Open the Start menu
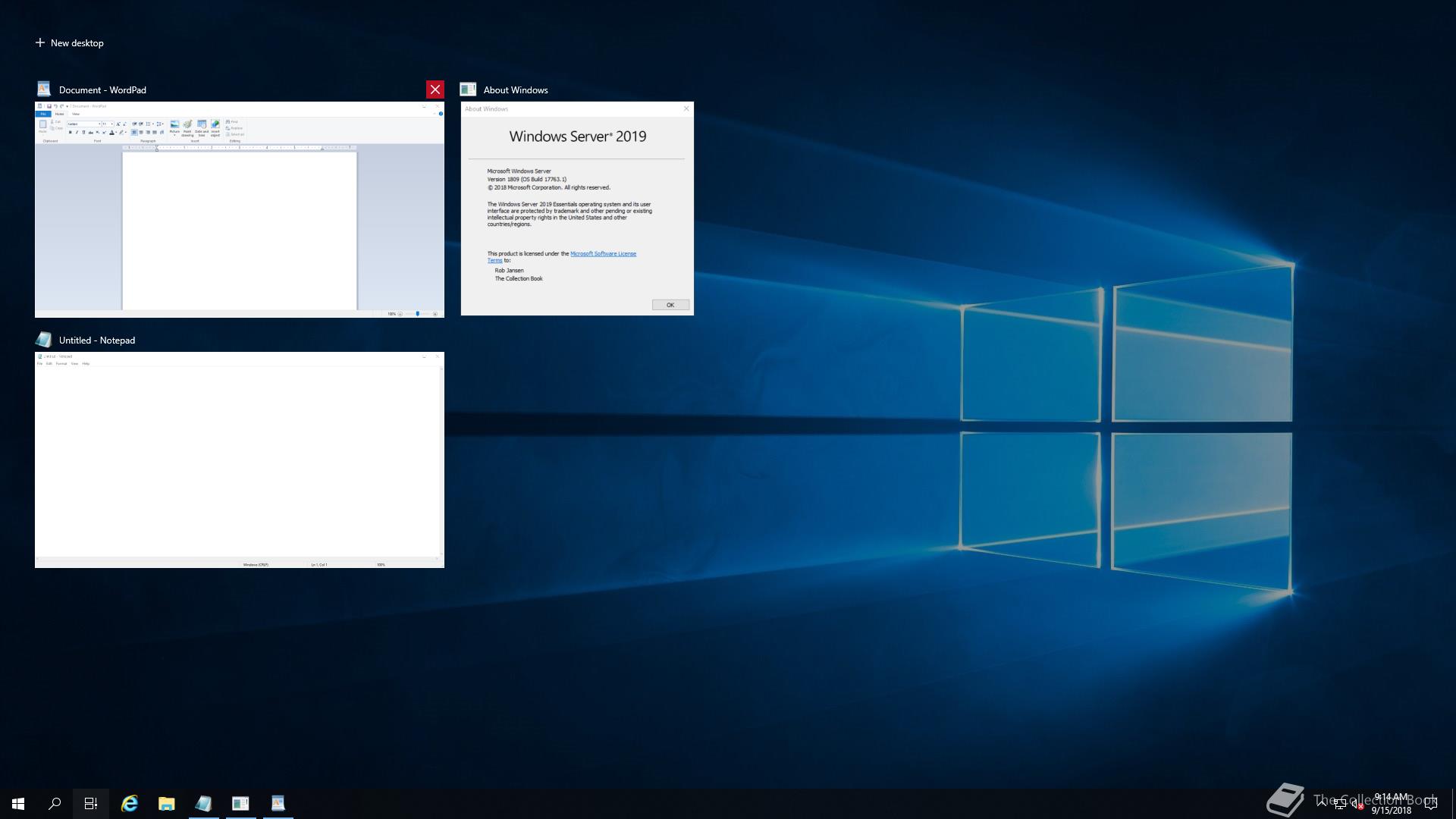 click(18, 804)
